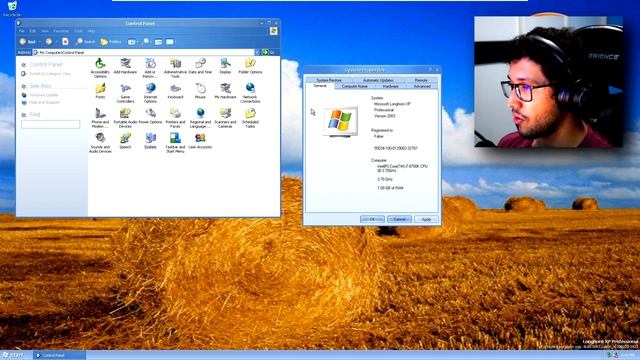This screenshot has height=360, width=640.
Task: Open the Help and Support link
Action: 44,102
